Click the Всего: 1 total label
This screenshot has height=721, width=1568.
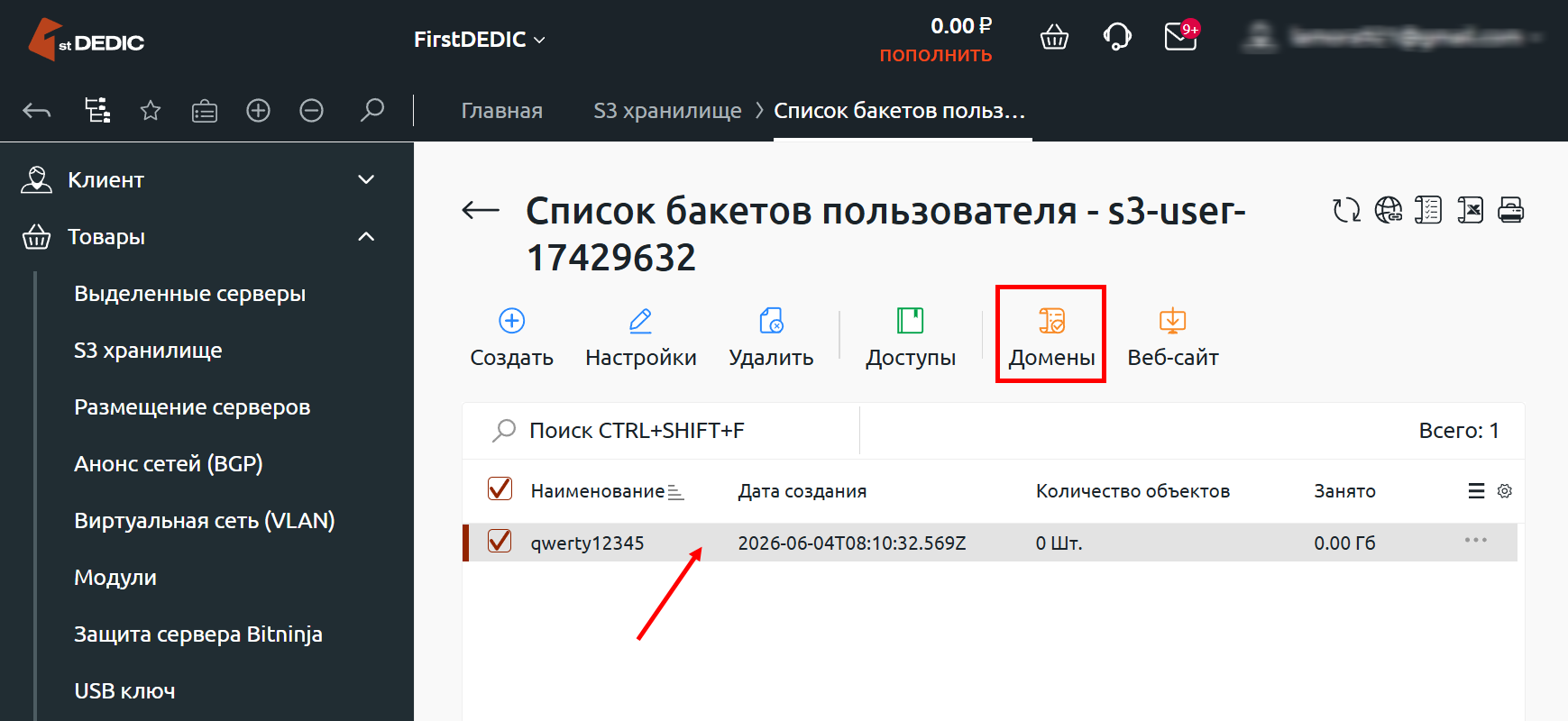pos(1459,431)
